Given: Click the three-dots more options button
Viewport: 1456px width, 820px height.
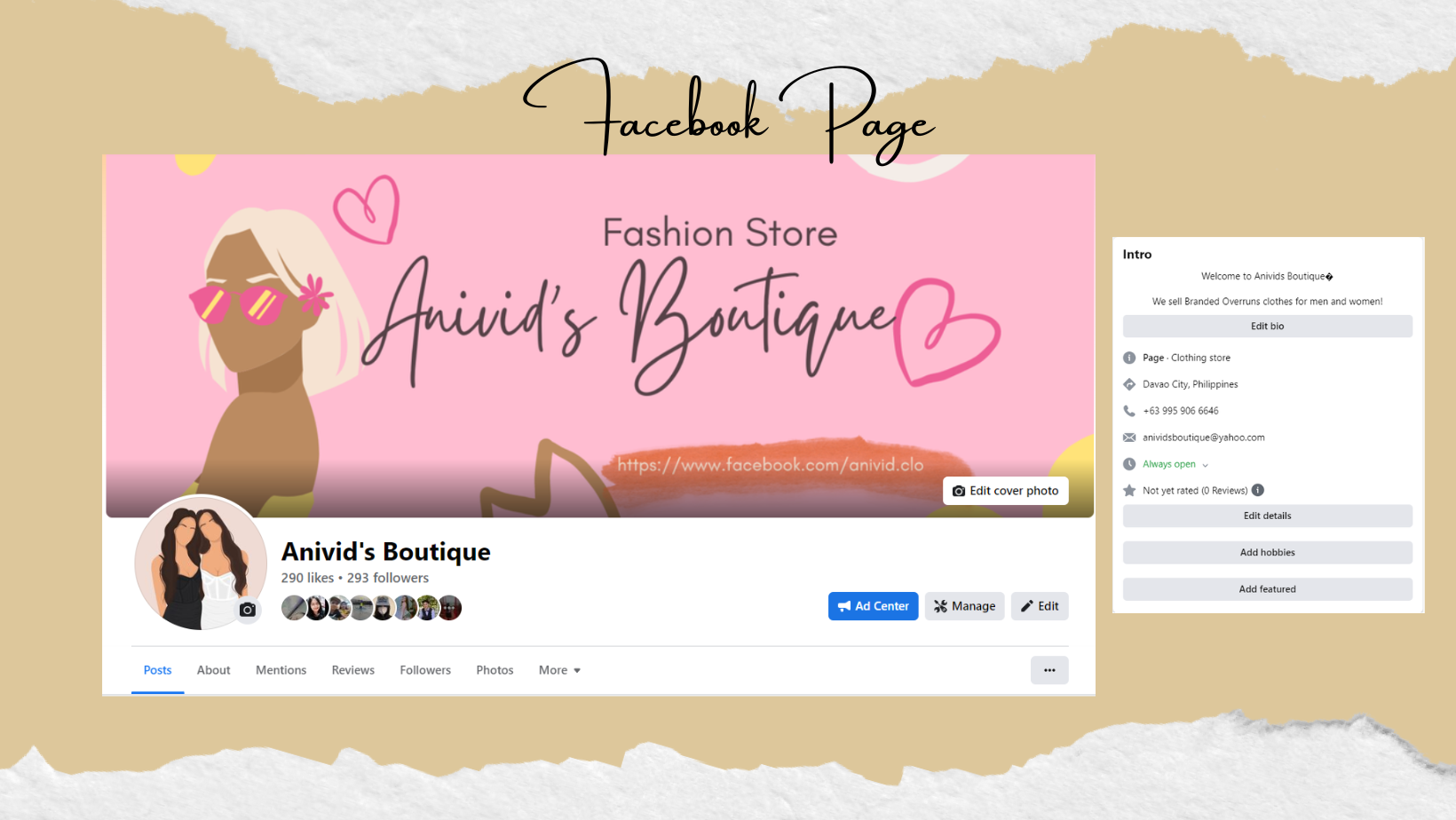Looking at the screenshot, I should [1049, 670].
